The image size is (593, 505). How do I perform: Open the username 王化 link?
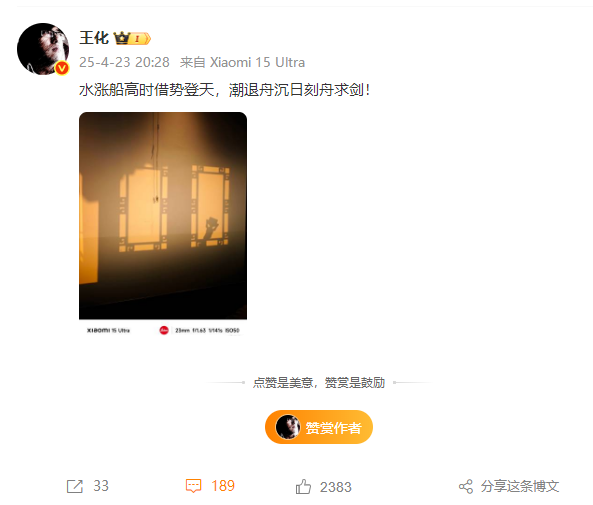tap(94, 38)
